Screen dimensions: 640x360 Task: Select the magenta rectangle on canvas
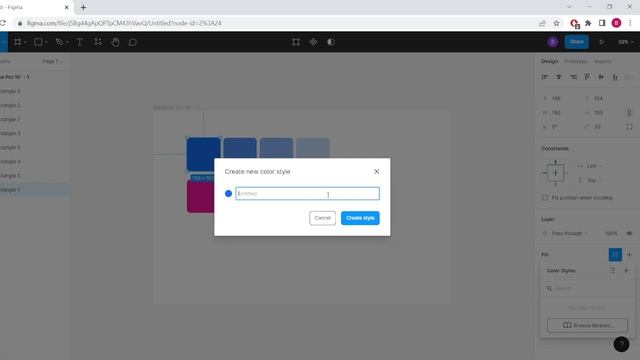tap(200, 196)
